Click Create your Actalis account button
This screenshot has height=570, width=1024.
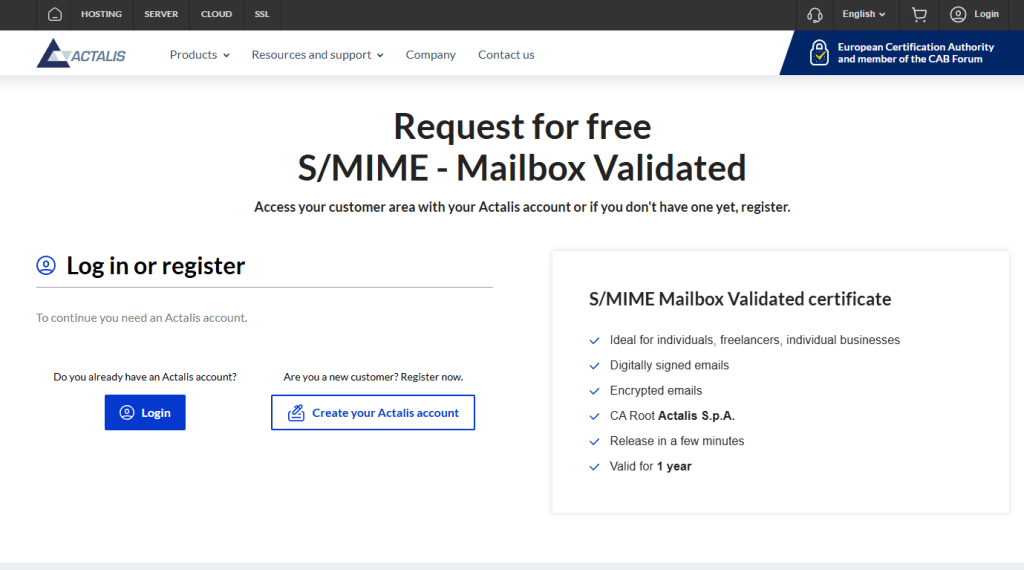[x=373, y=413]
